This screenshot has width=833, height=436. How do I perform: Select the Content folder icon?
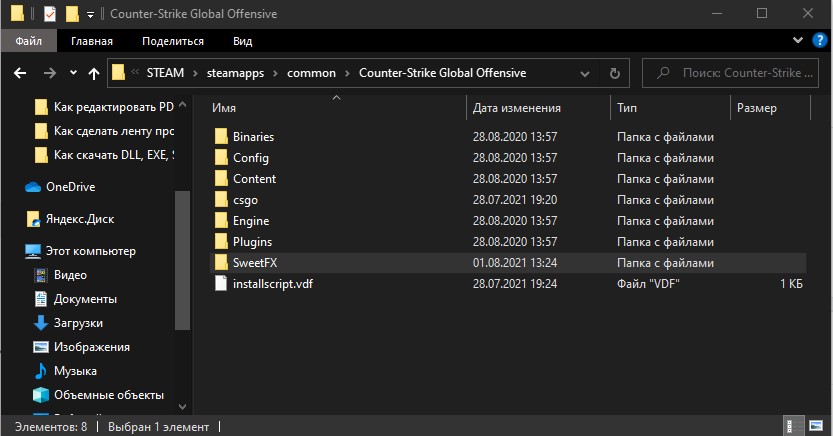coord(221,178)
